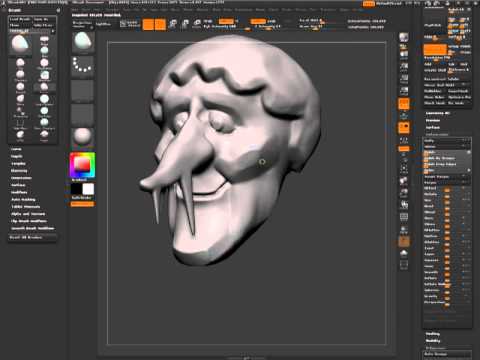Click the Quick Sketch icon
This screenshot has width=480, height=360.
click(x=129, y=24)
